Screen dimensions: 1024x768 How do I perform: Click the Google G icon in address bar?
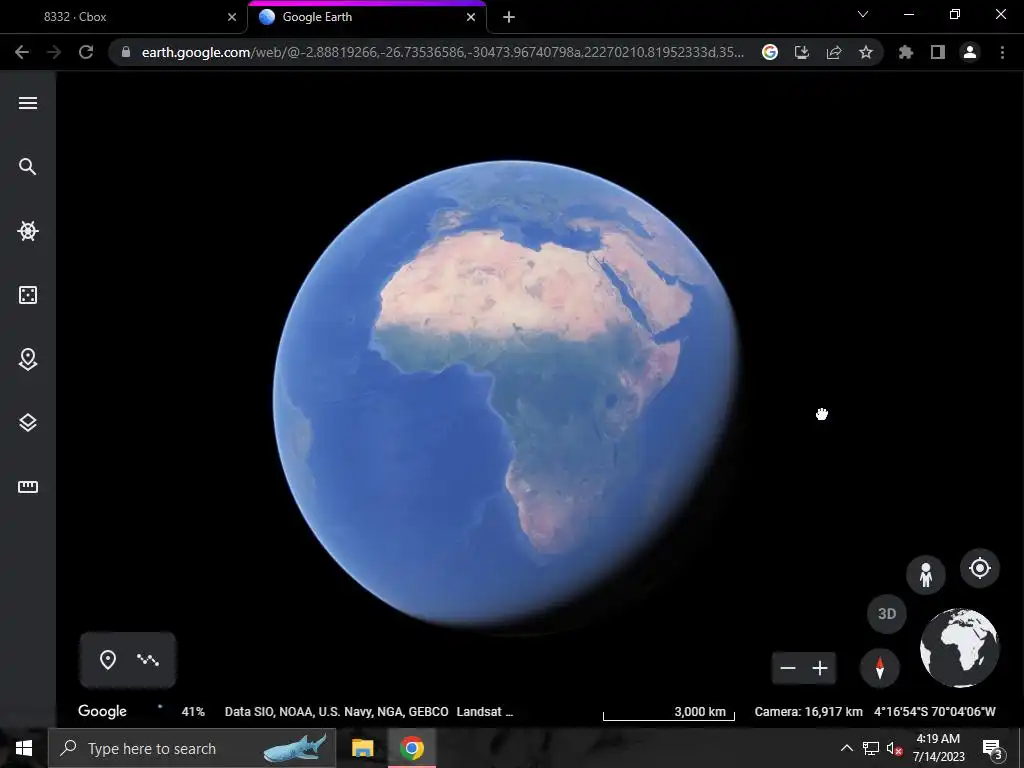[770, 52]
